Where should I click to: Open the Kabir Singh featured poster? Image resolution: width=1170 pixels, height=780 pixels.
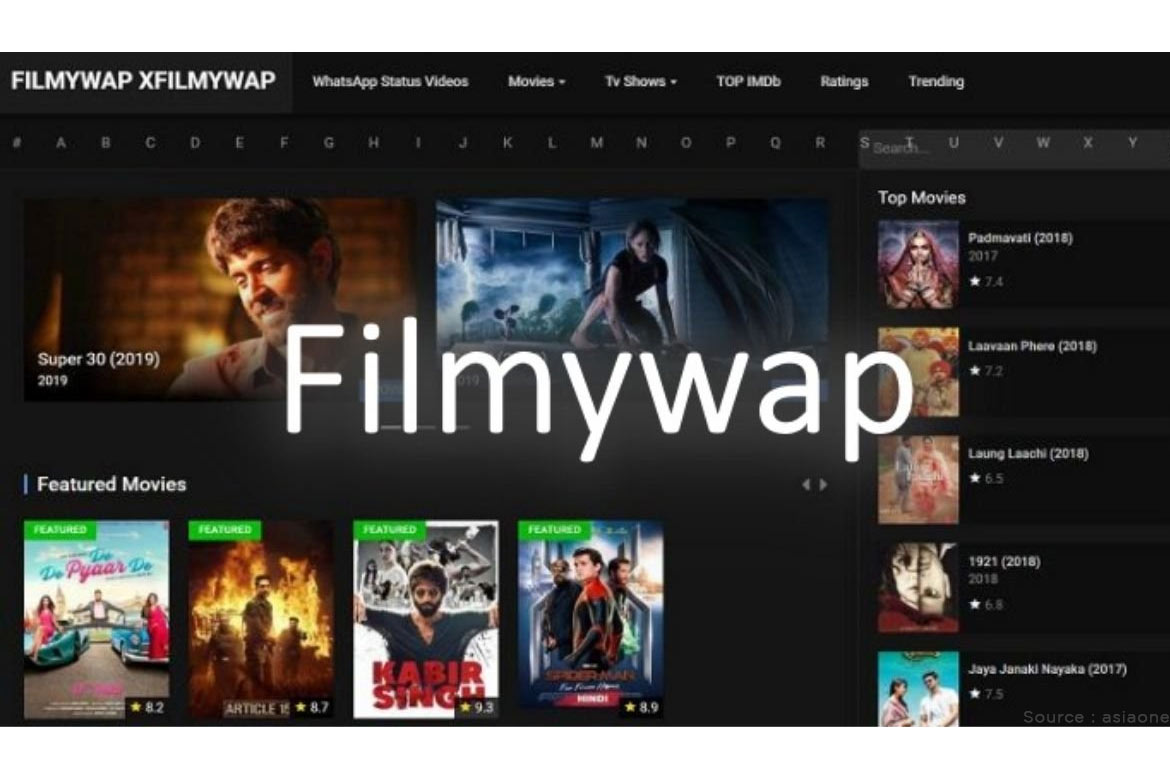pos(426,620)
